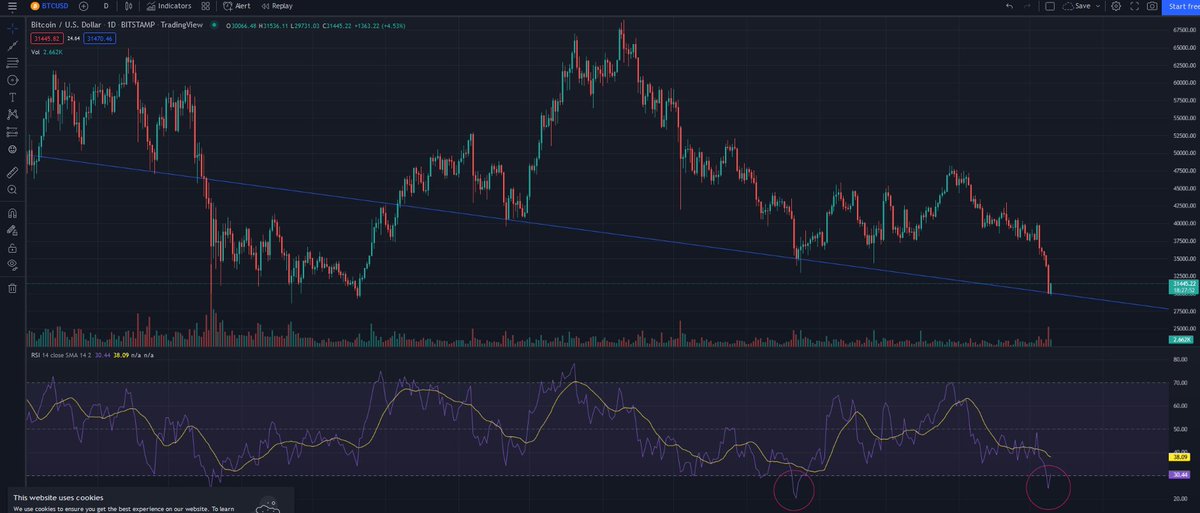Viewport: 1200px width, 513px height.
Task: Click the 67500.00 price scale label
Action: [1183, 30]
